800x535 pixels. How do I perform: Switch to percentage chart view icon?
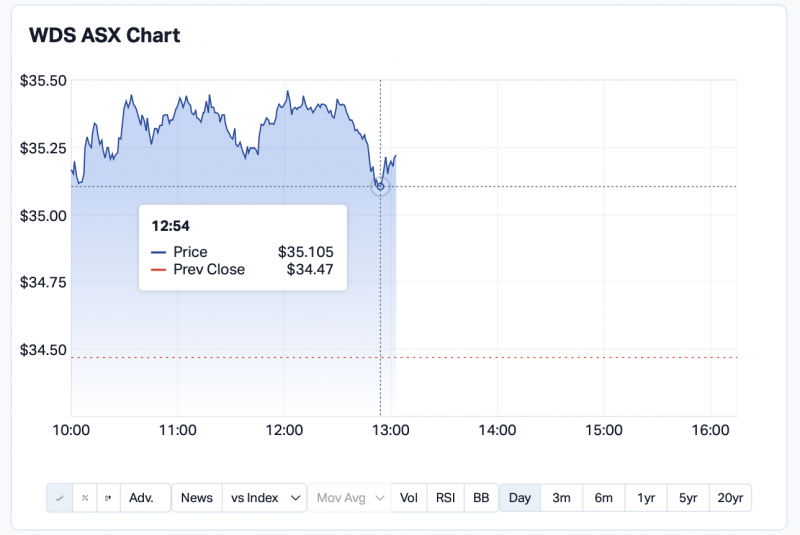(85, 498)
